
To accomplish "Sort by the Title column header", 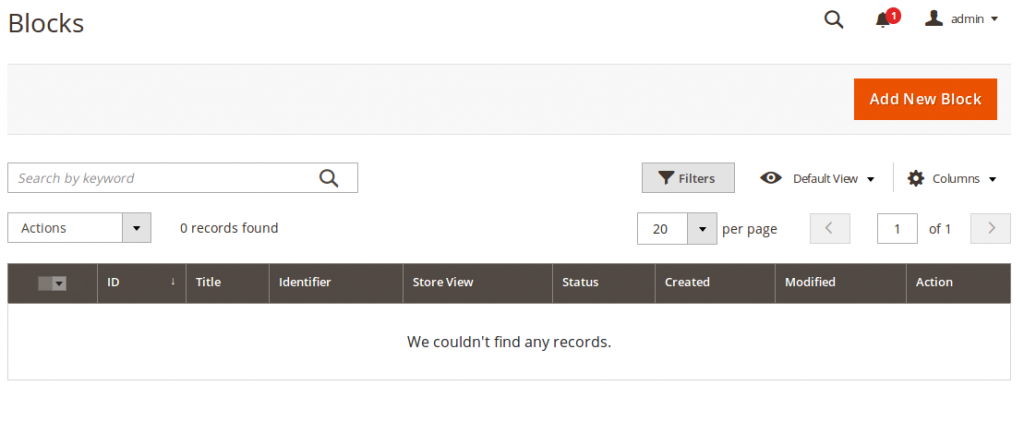I will pos(208,282).
